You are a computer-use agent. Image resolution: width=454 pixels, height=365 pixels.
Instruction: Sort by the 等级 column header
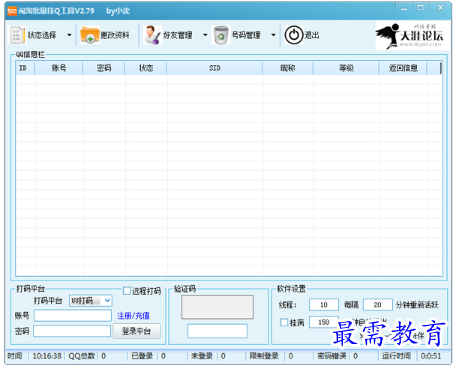point(346,68)
